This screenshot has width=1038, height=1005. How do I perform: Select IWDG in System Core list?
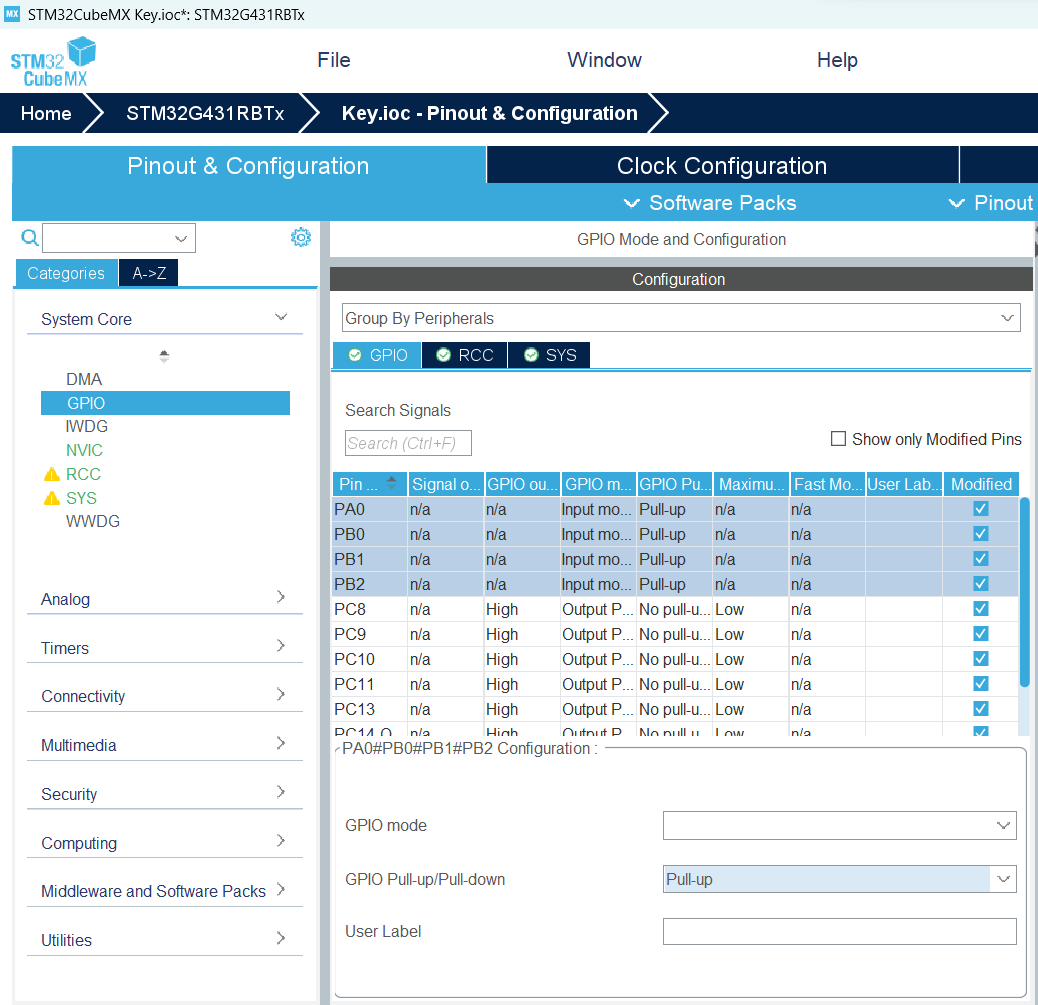(x=87, y=426)
